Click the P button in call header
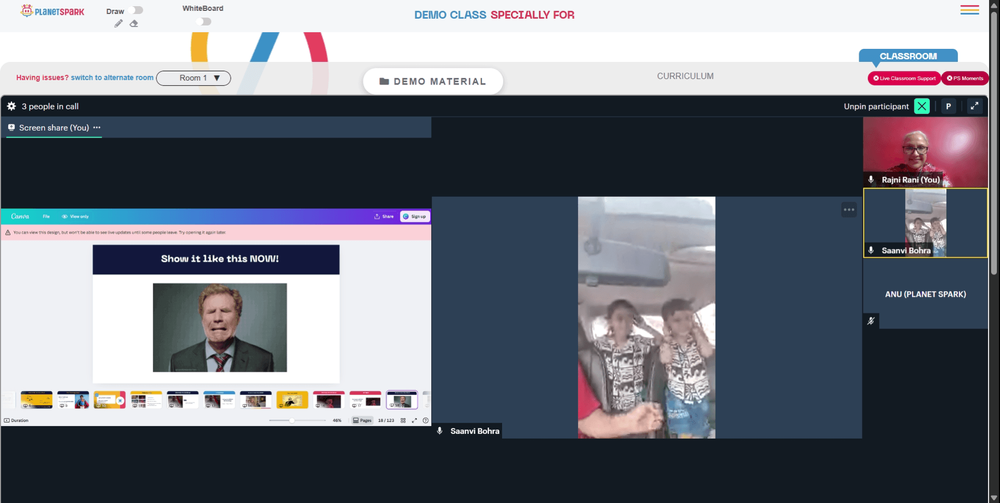Viewport: 1000px width, 503px height. click(948, 106)
